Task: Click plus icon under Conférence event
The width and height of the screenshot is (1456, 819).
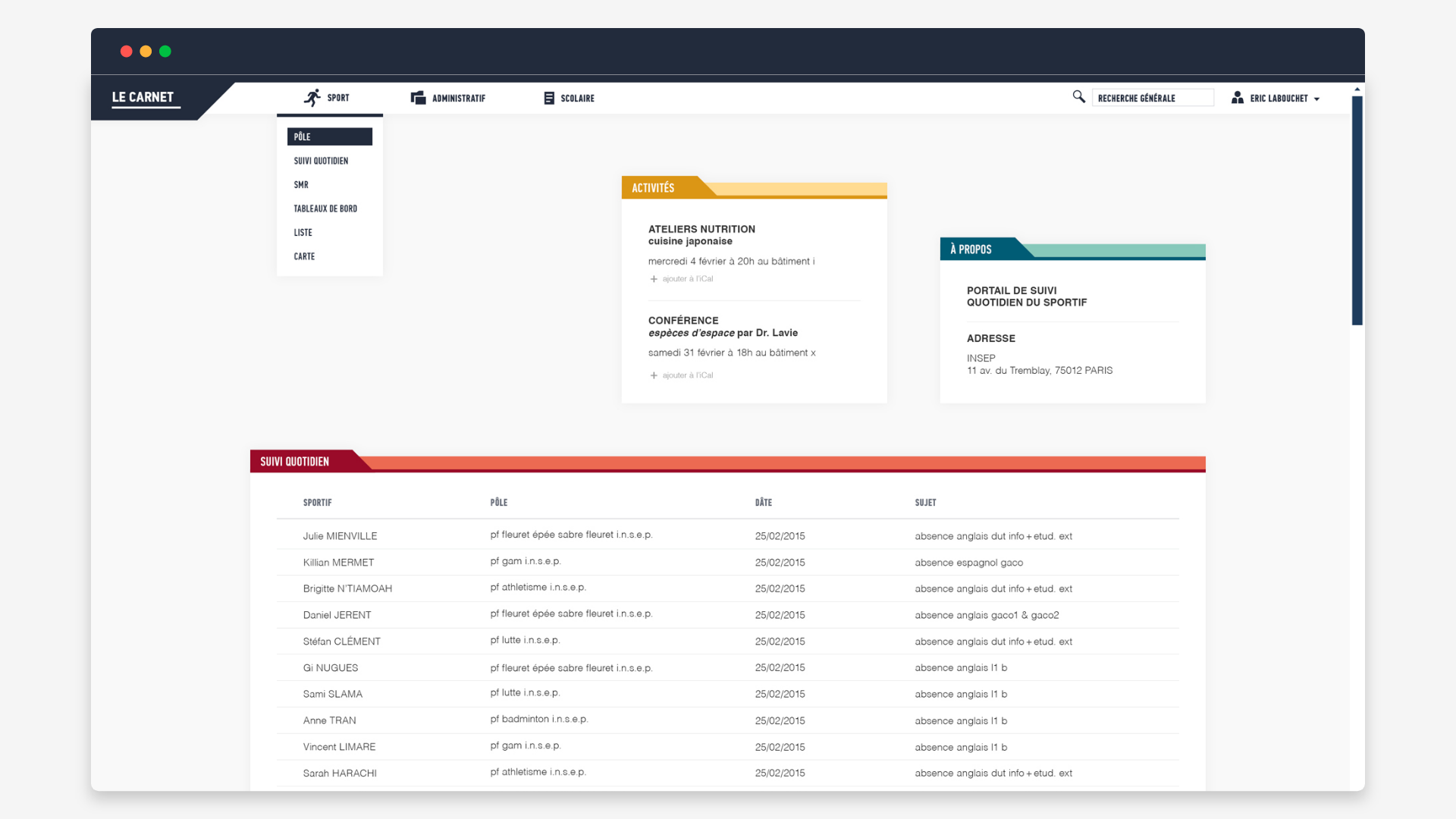Action: 654,375
